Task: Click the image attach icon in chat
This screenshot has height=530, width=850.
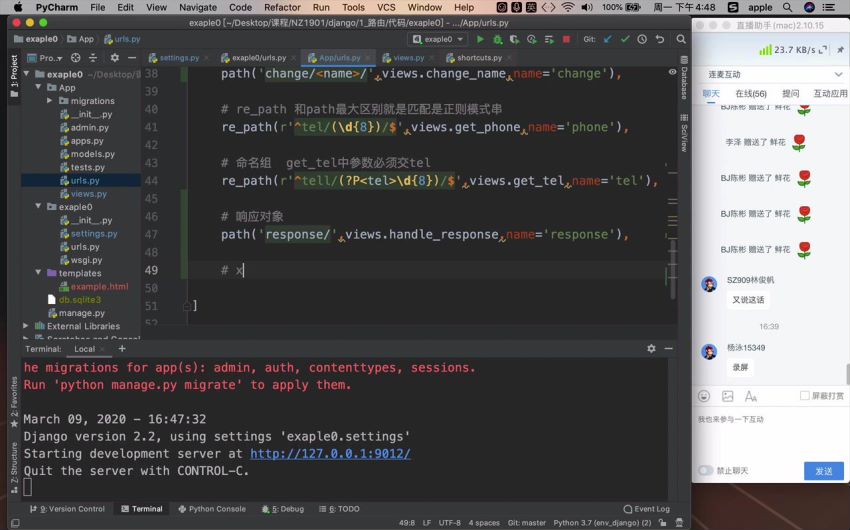Action: click(727, 396)
